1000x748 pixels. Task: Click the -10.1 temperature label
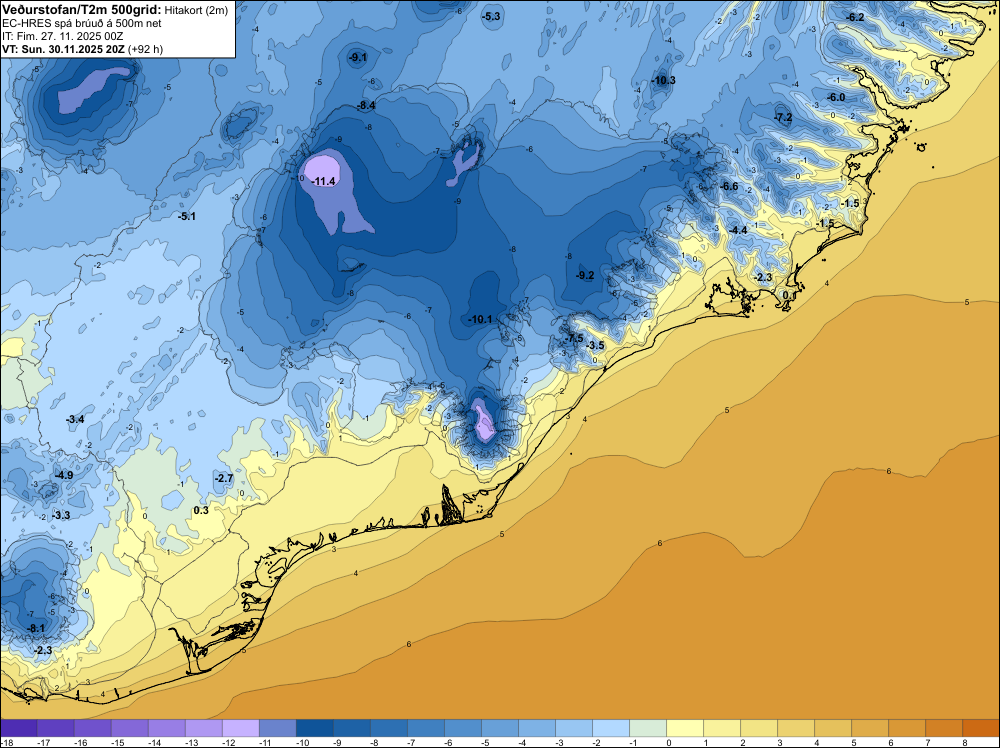(x=480, y=319)
